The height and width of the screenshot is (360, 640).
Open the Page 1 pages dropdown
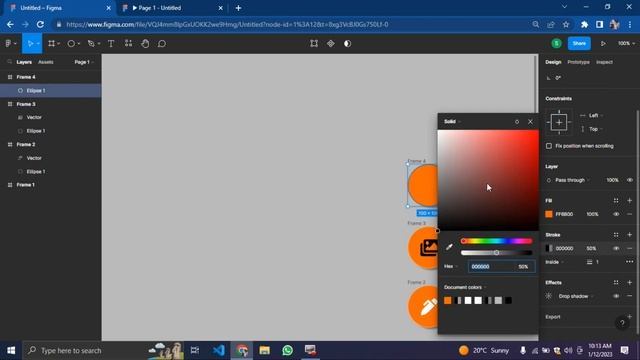click(x=84, y=62)
